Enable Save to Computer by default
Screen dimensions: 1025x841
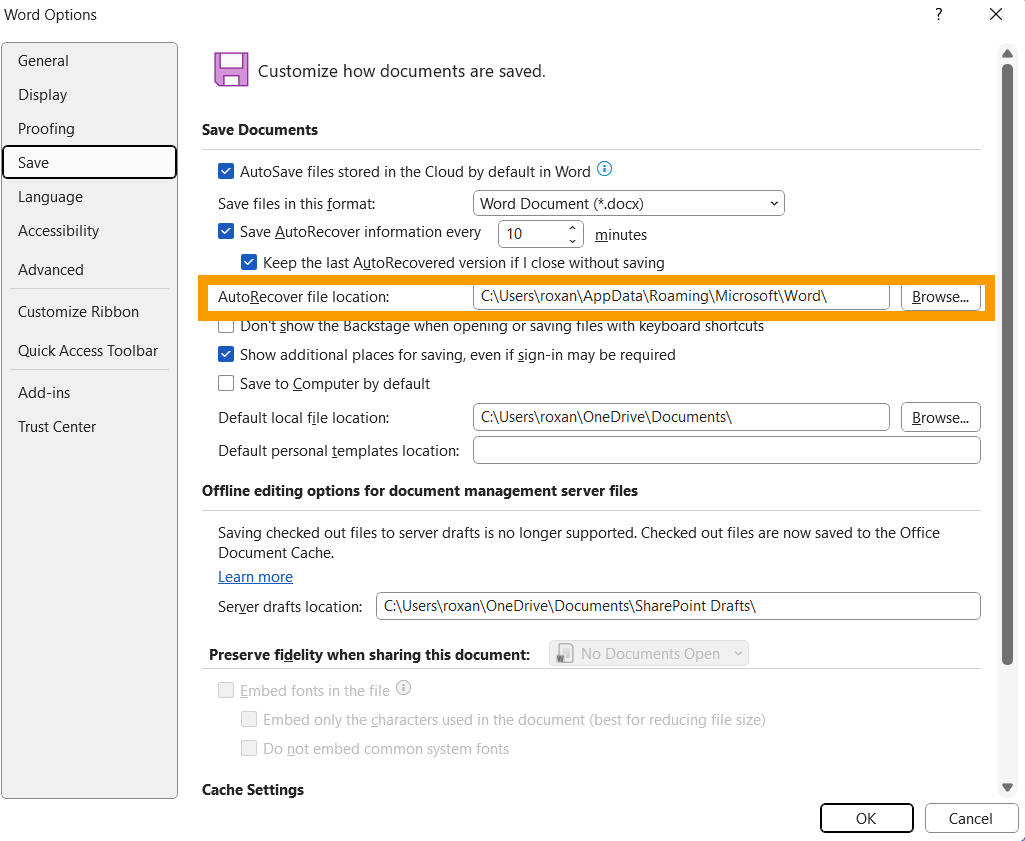226,384
